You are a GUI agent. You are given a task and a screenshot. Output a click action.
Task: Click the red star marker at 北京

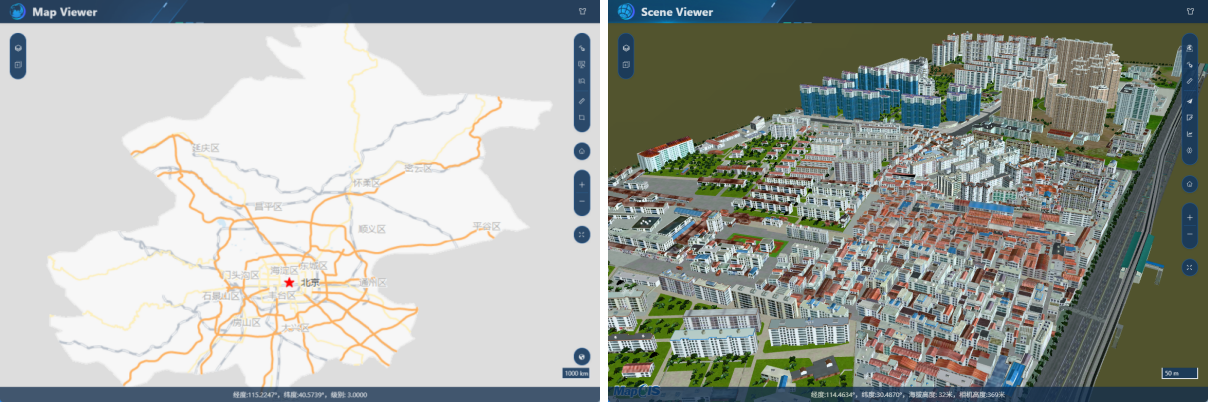[290, 282]
